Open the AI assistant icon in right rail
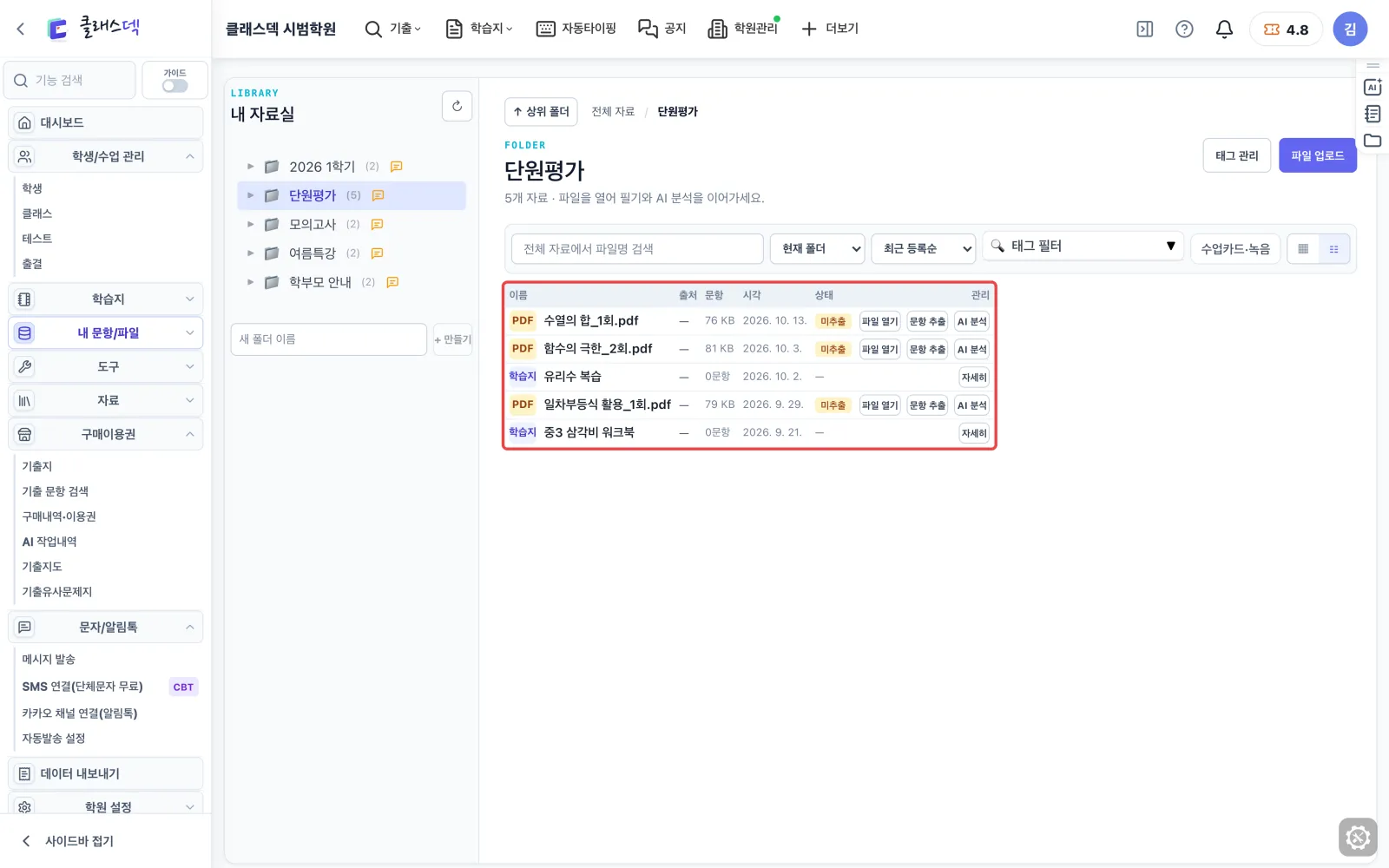The image size is (1389, 868). point(1373,87)
